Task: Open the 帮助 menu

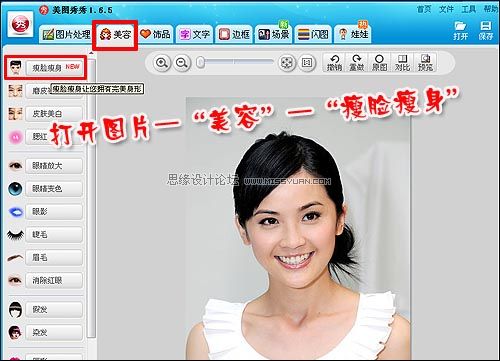Action: point(491,9)
